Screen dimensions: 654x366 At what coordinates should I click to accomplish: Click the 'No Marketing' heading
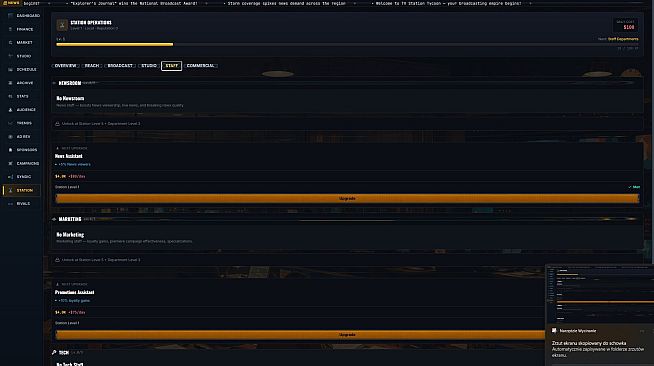70,235
